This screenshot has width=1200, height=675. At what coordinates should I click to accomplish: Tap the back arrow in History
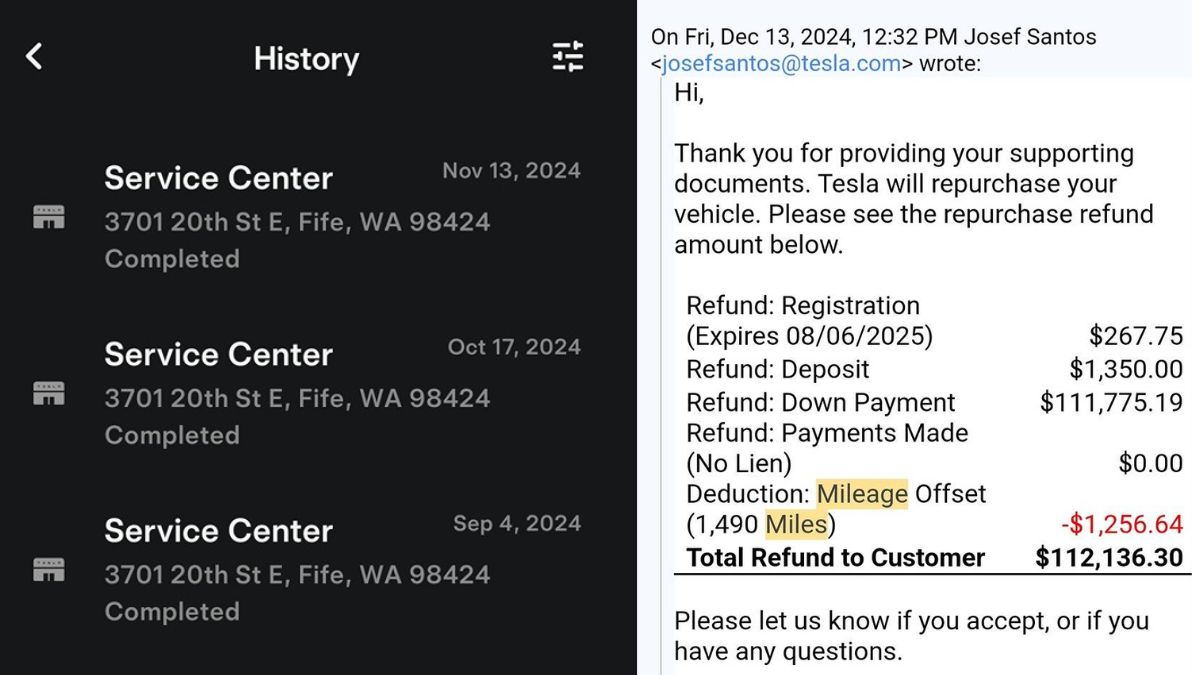35,57
